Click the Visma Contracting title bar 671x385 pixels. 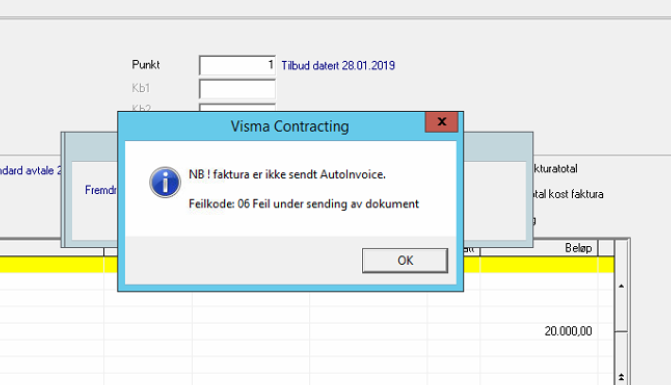[x=274, y=126]
